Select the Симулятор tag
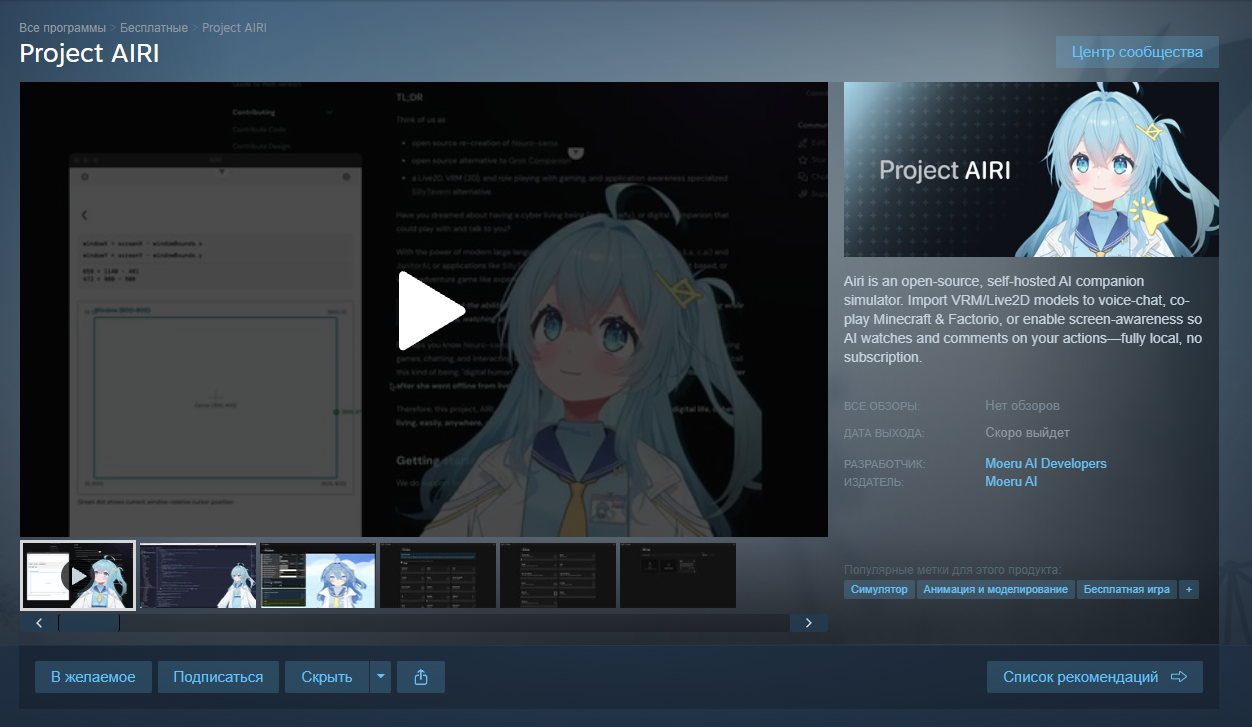 coord(879,590)
